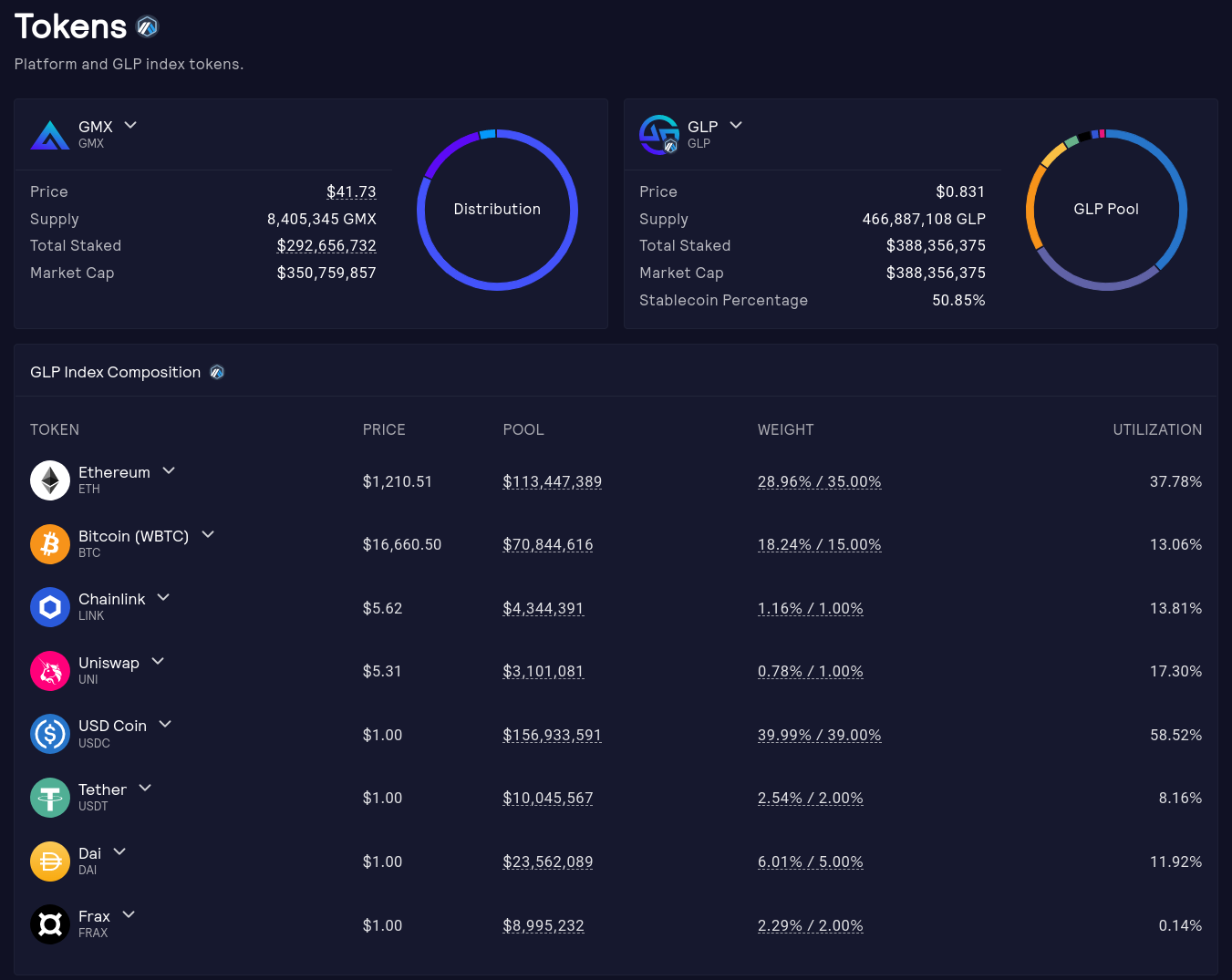
Task: Click the Dai token icon
Action: click(50, 861)
